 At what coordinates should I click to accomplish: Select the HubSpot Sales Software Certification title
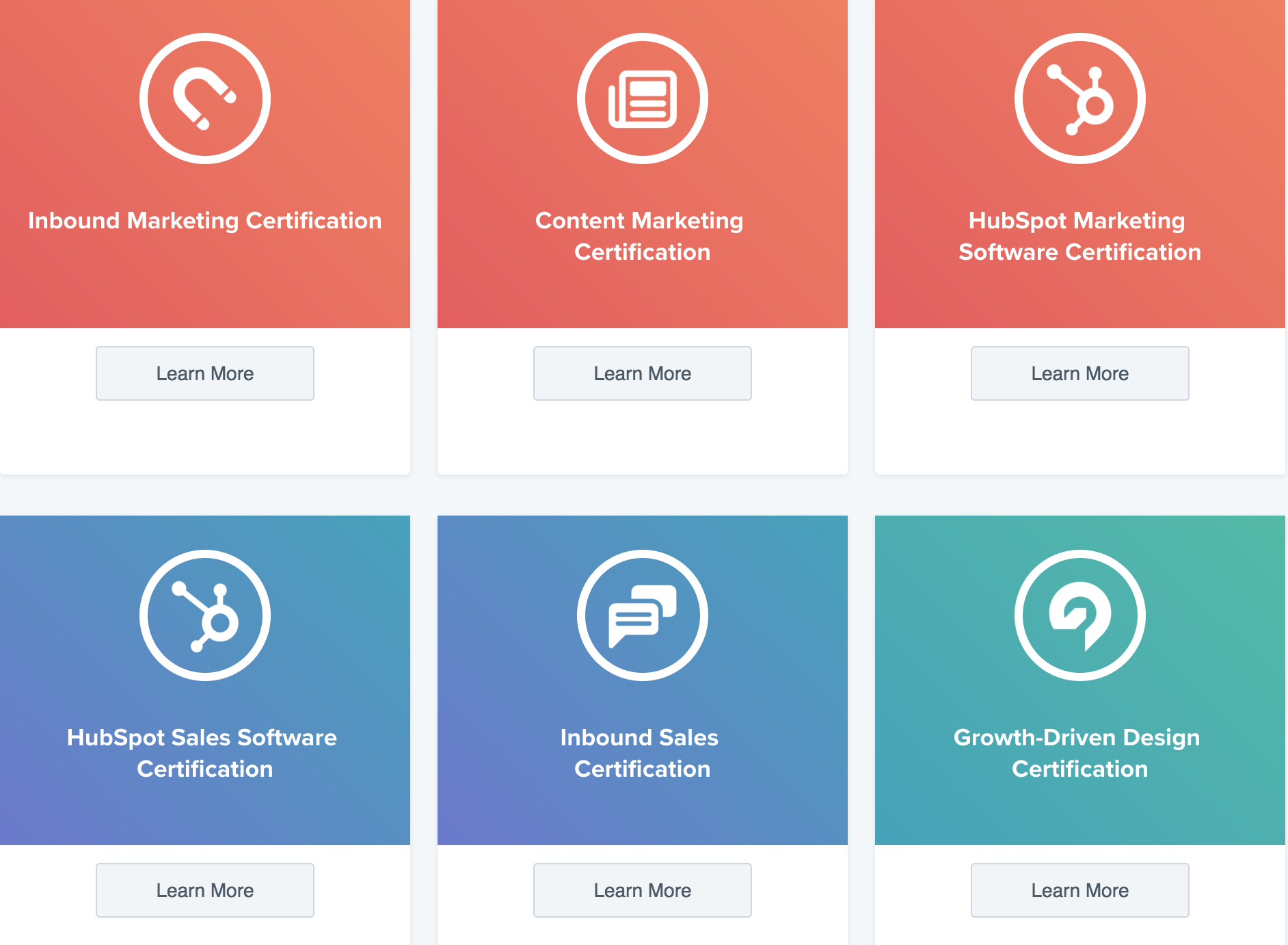coord(203,754)
